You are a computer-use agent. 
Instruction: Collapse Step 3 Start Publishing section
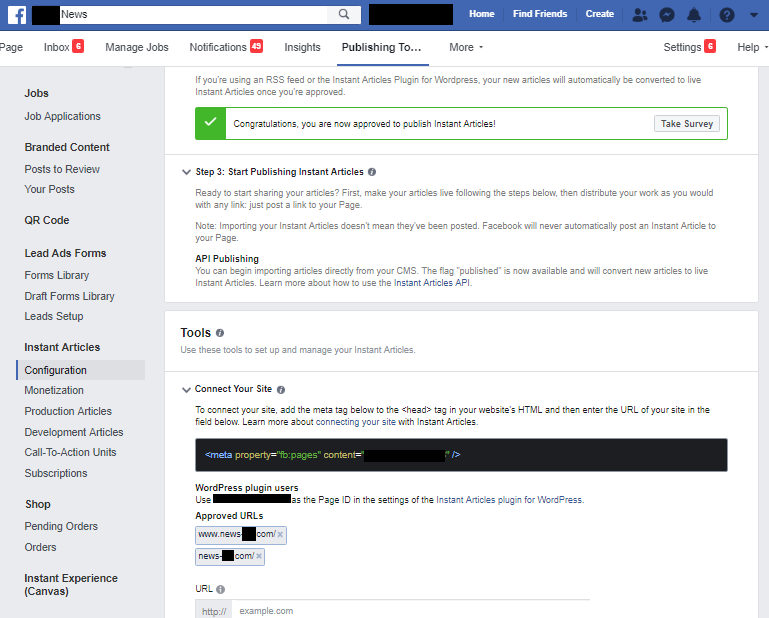click(186, 172)
